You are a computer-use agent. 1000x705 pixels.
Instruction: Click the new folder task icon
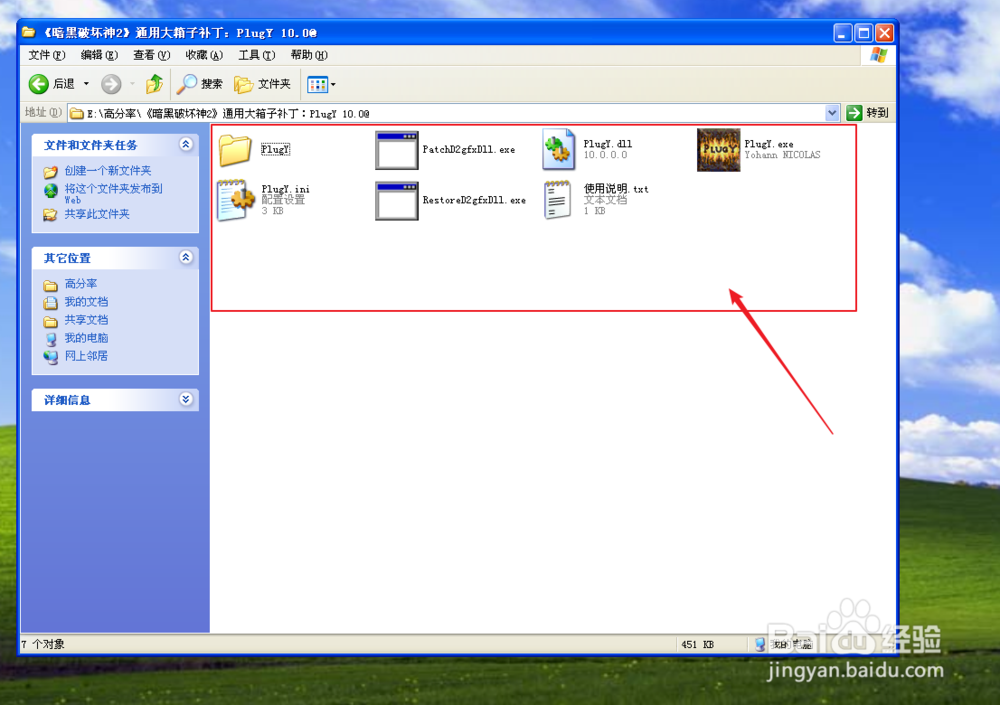point(50,171)
